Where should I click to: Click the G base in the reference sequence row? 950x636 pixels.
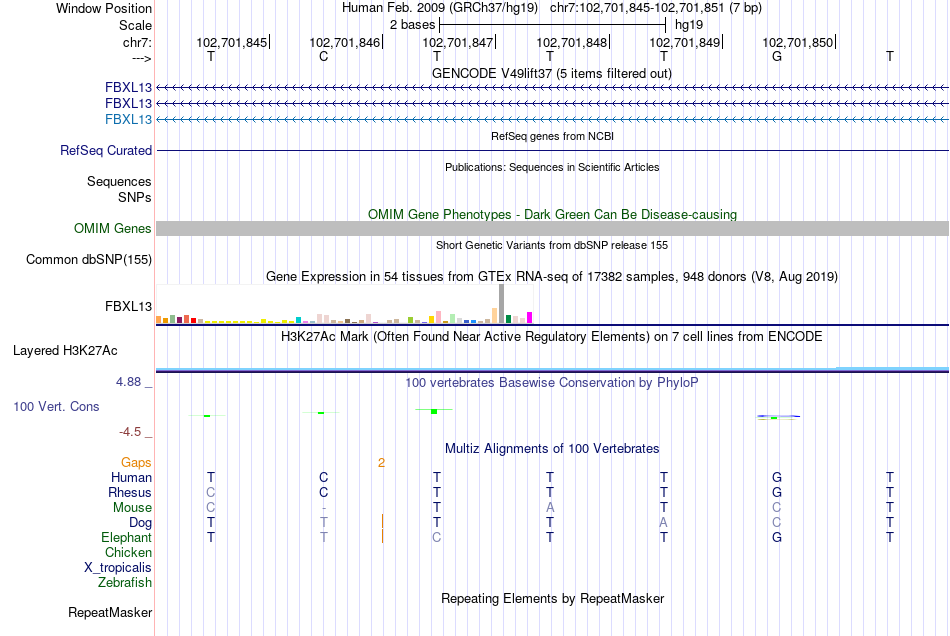point(777,56)
